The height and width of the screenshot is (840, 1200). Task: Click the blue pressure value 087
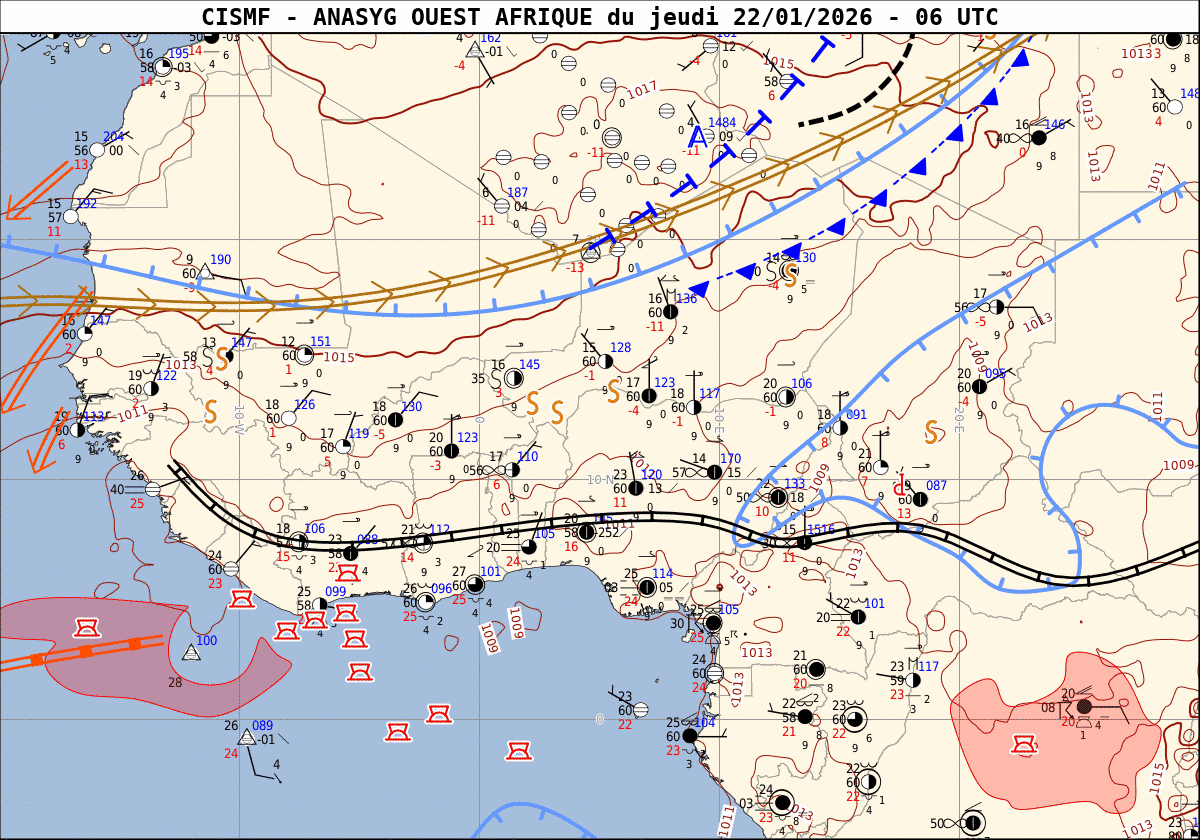coord(936,486)
